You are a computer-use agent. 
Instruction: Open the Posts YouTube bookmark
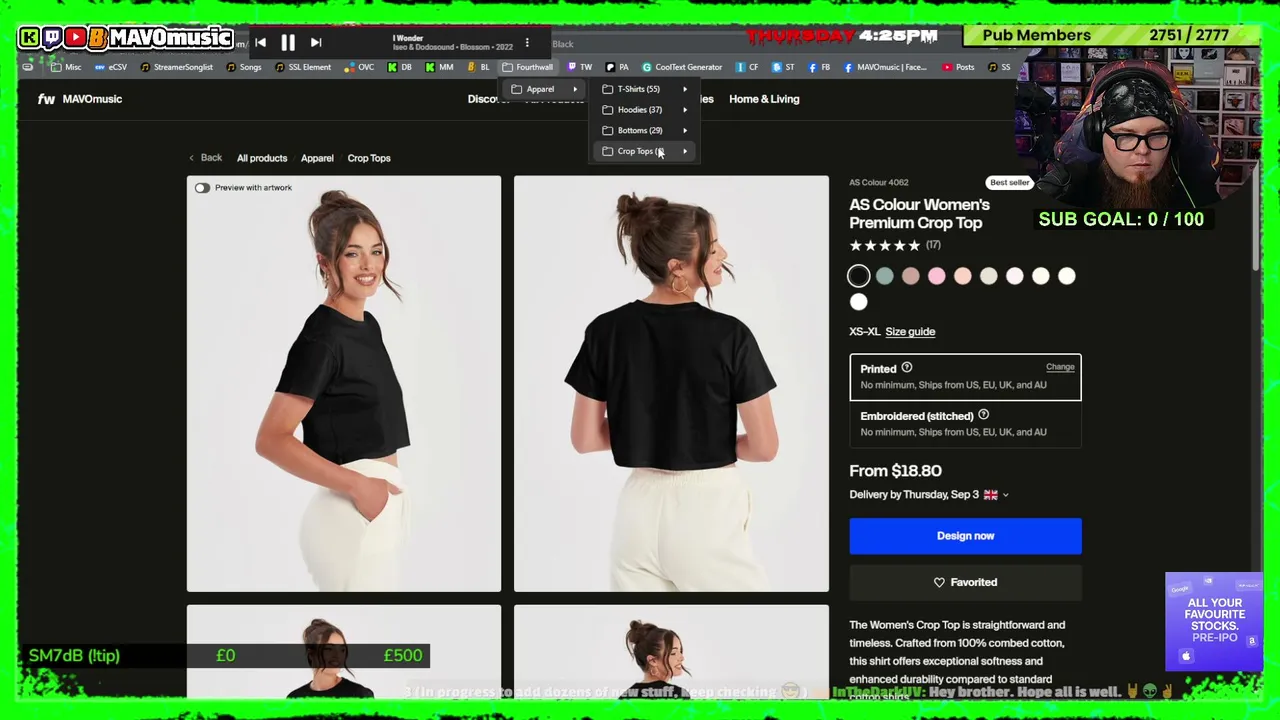(957, 67)
